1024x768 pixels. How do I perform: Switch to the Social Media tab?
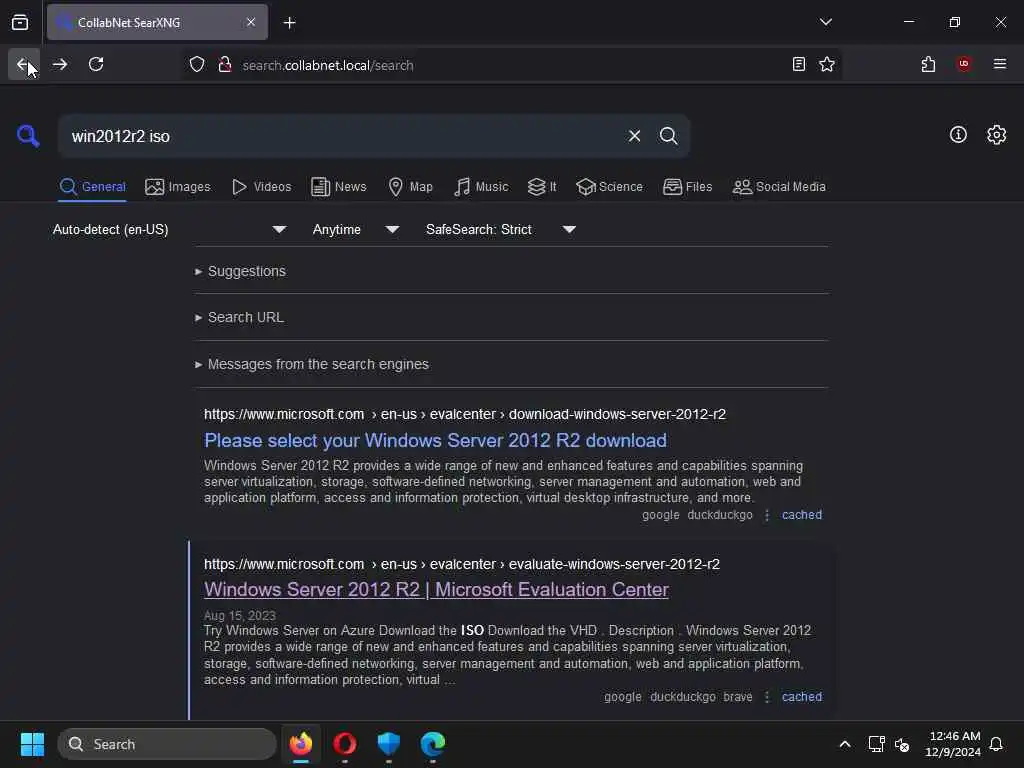click(779, 187)
